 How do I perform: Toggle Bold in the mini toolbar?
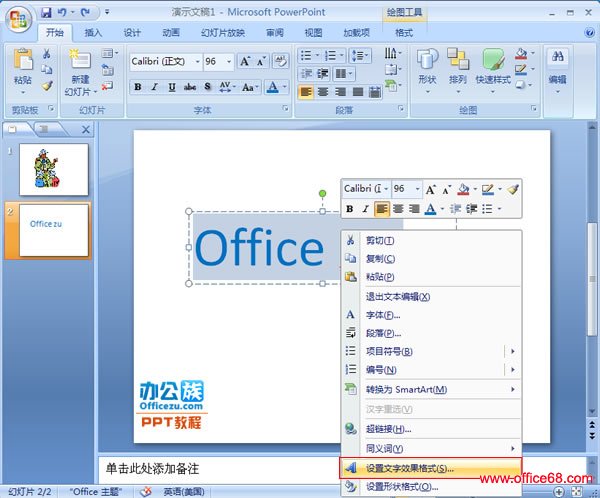click(x=349, y=209)
